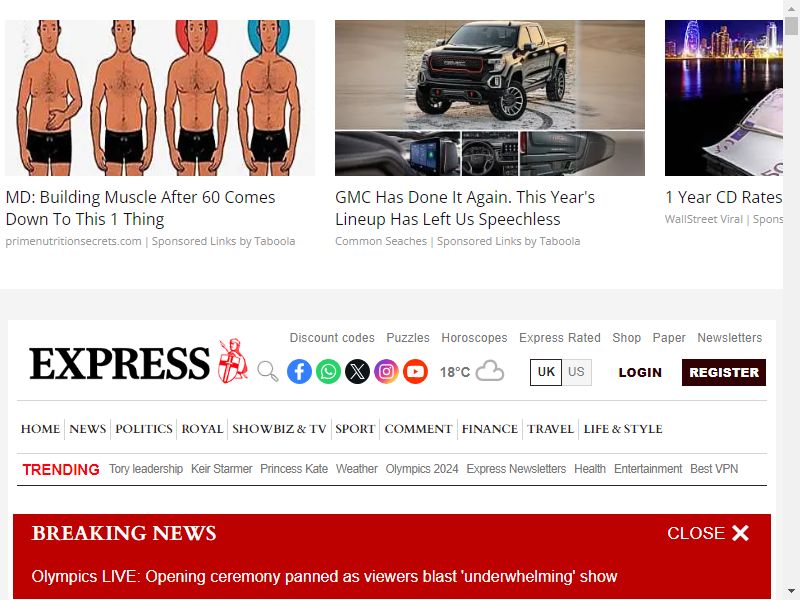Image resolution: width=800 pixels, height=600 pixels.
Task: Go to Showbiz & TV section
Action: pyautogui.click(x=279, y=429)
